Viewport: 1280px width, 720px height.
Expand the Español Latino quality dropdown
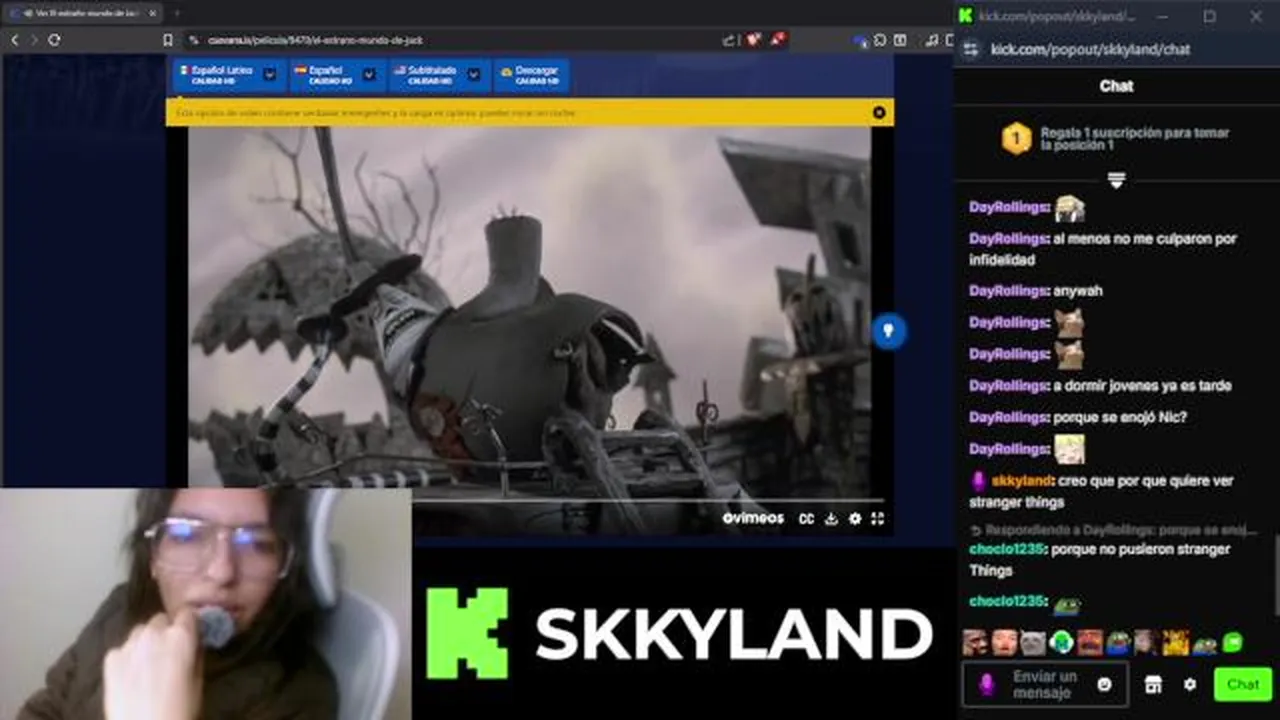270,75
